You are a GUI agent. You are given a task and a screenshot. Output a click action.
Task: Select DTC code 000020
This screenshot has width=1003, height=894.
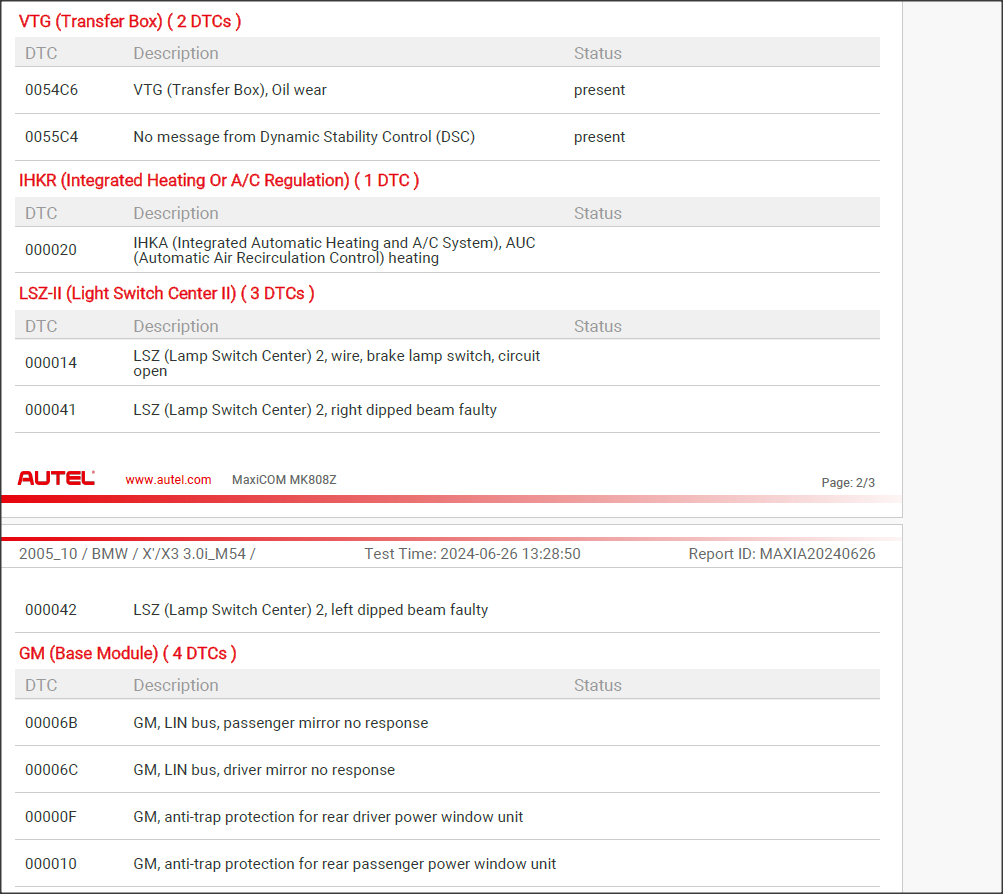51,250
